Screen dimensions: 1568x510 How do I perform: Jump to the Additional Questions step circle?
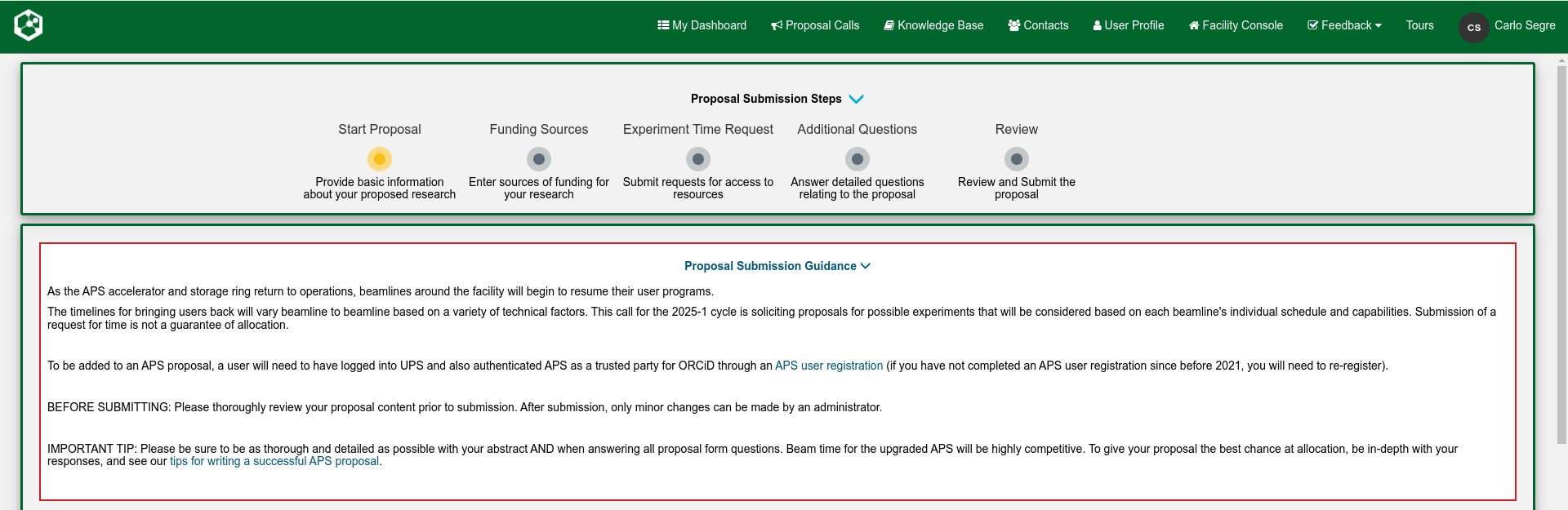(857, 159)
